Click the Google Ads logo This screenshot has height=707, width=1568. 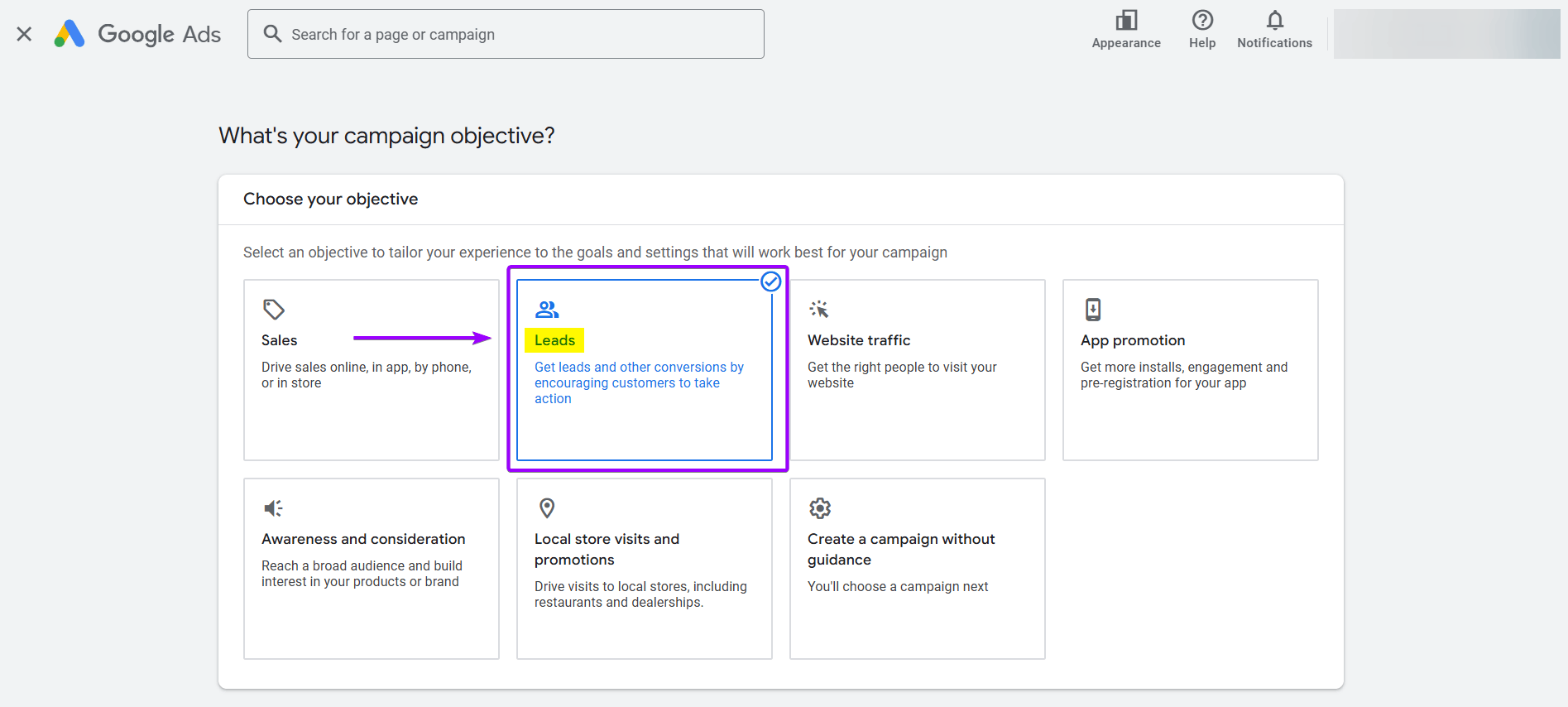click(137, 34)
